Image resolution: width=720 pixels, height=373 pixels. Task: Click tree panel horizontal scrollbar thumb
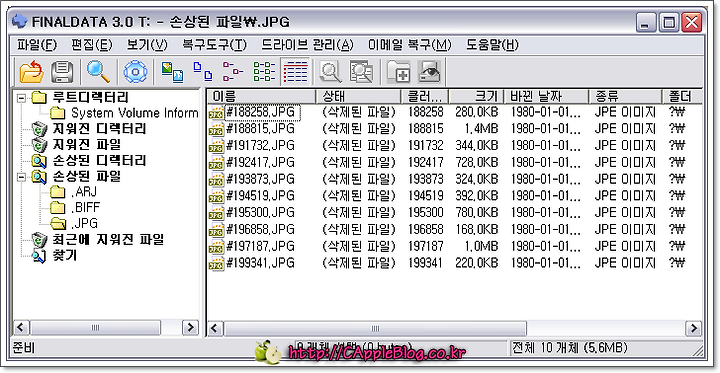pyautogui.click(x=95, y=328)
